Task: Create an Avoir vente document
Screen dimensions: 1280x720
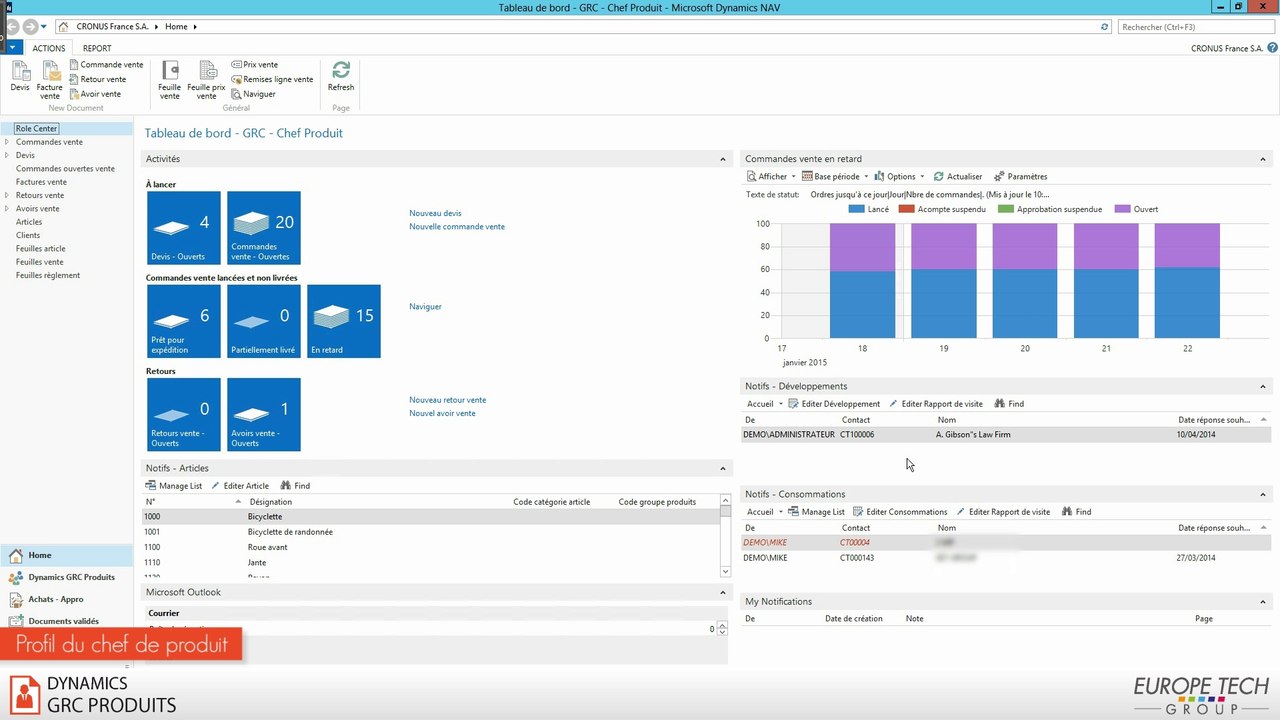Action: pos(95,94)
